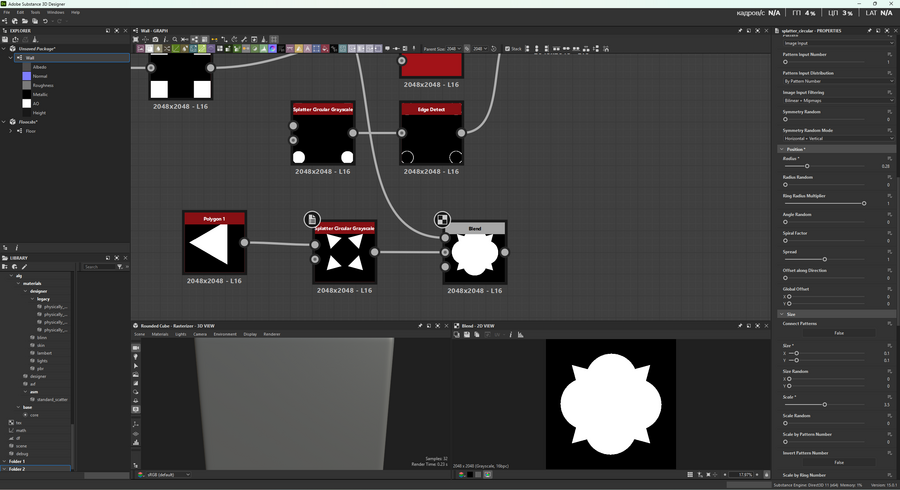Click the Undo icon in main toolbar
The width and height of the screenshot is (900, 490).
pyautogui.click(x=45, y=21)
